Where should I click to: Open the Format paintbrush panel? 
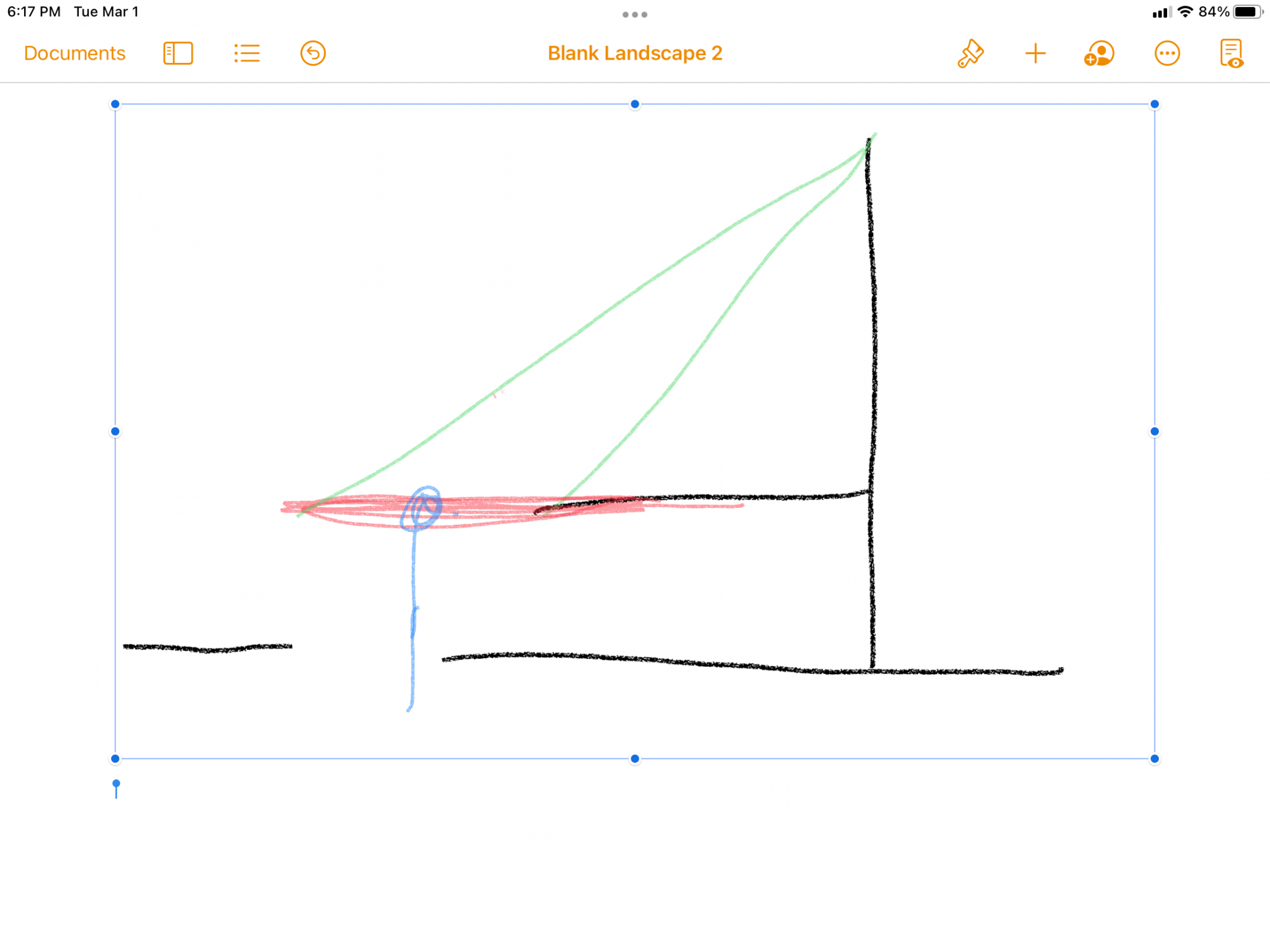(970, 53)
